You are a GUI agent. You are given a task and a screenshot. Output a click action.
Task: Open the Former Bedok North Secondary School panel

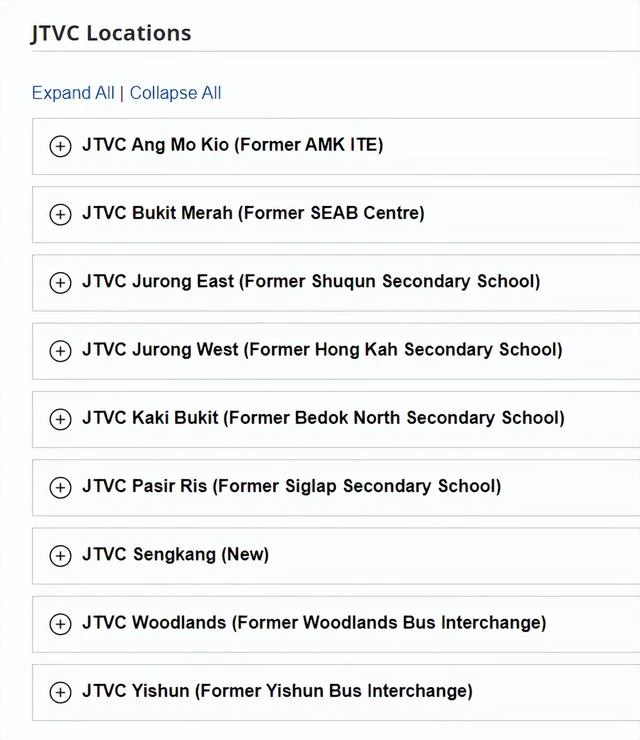point(336,420)
